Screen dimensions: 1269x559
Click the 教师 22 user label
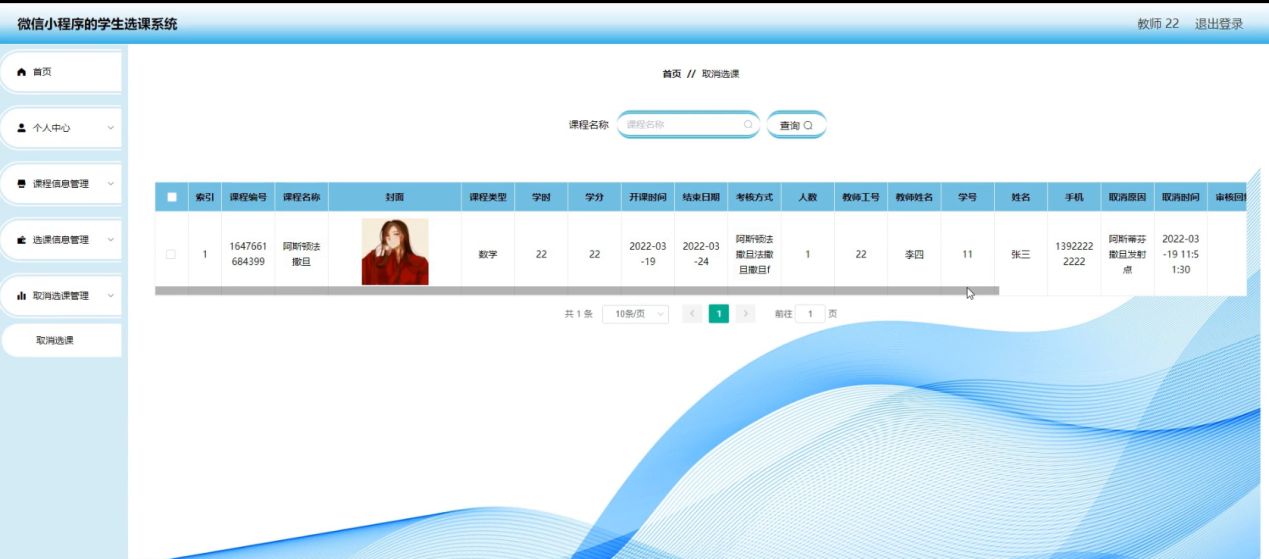(1158, 24)
